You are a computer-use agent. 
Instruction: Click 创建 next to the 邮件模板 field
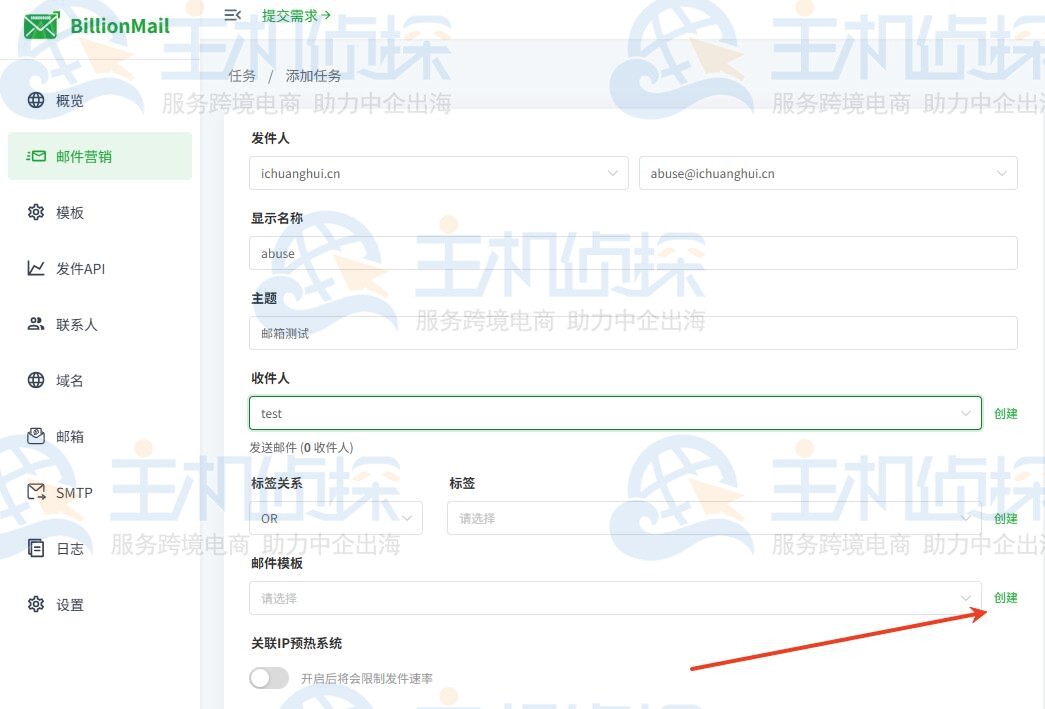tap(1005, 597)
